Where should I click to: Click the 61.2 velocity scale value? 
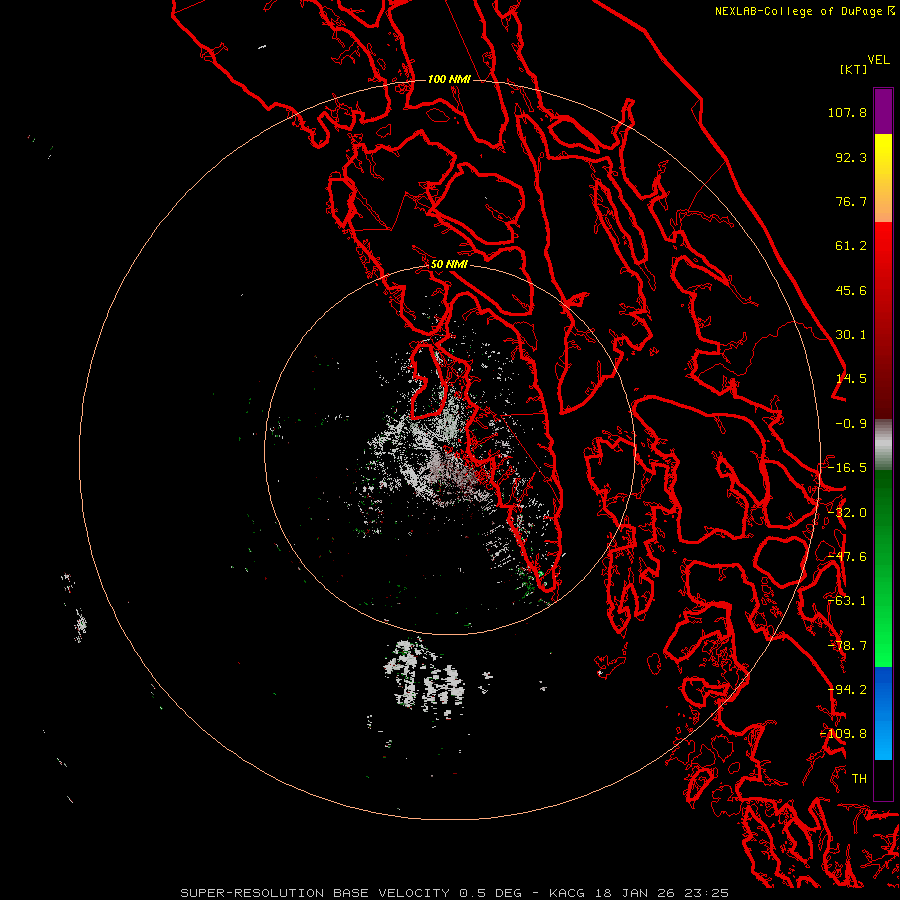point(851,246)
